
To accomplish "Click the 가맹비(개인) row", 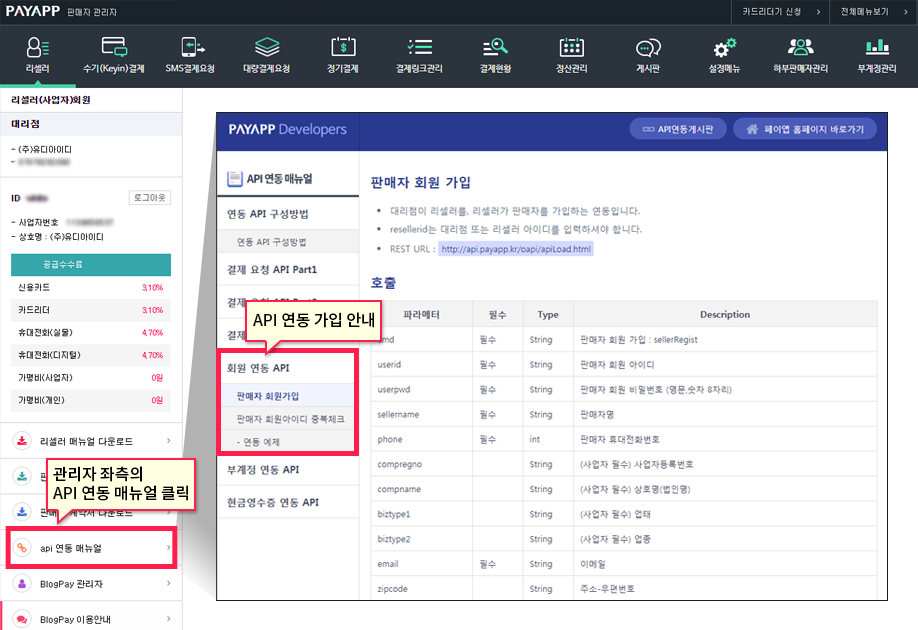I will (x=91, y=400).
